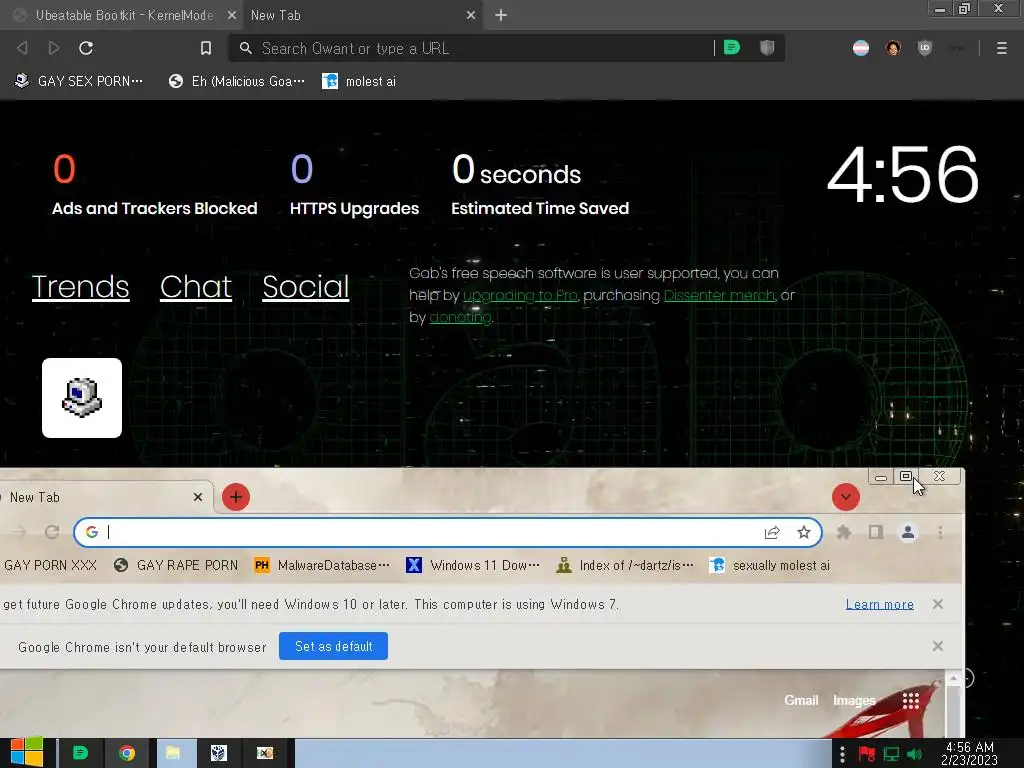1024x768 pixels.
Task: Open the Action Center flag icon
Action: tap(867, 754)
